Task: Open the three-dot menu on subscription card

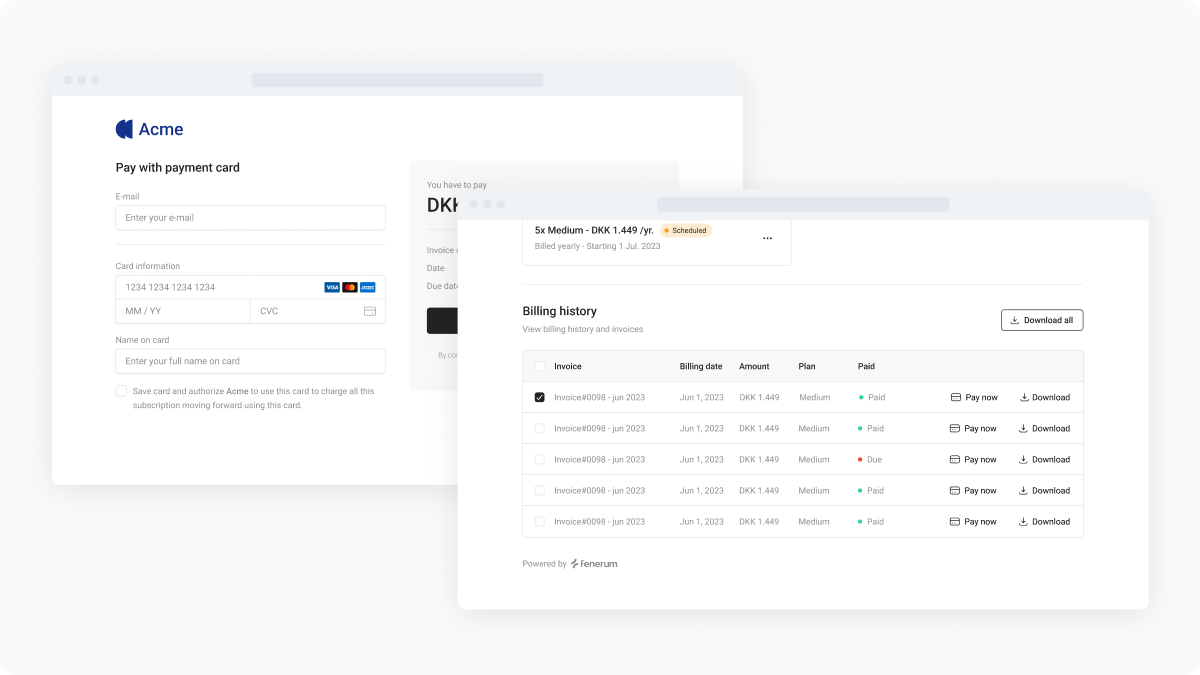Action: [767, 239]
